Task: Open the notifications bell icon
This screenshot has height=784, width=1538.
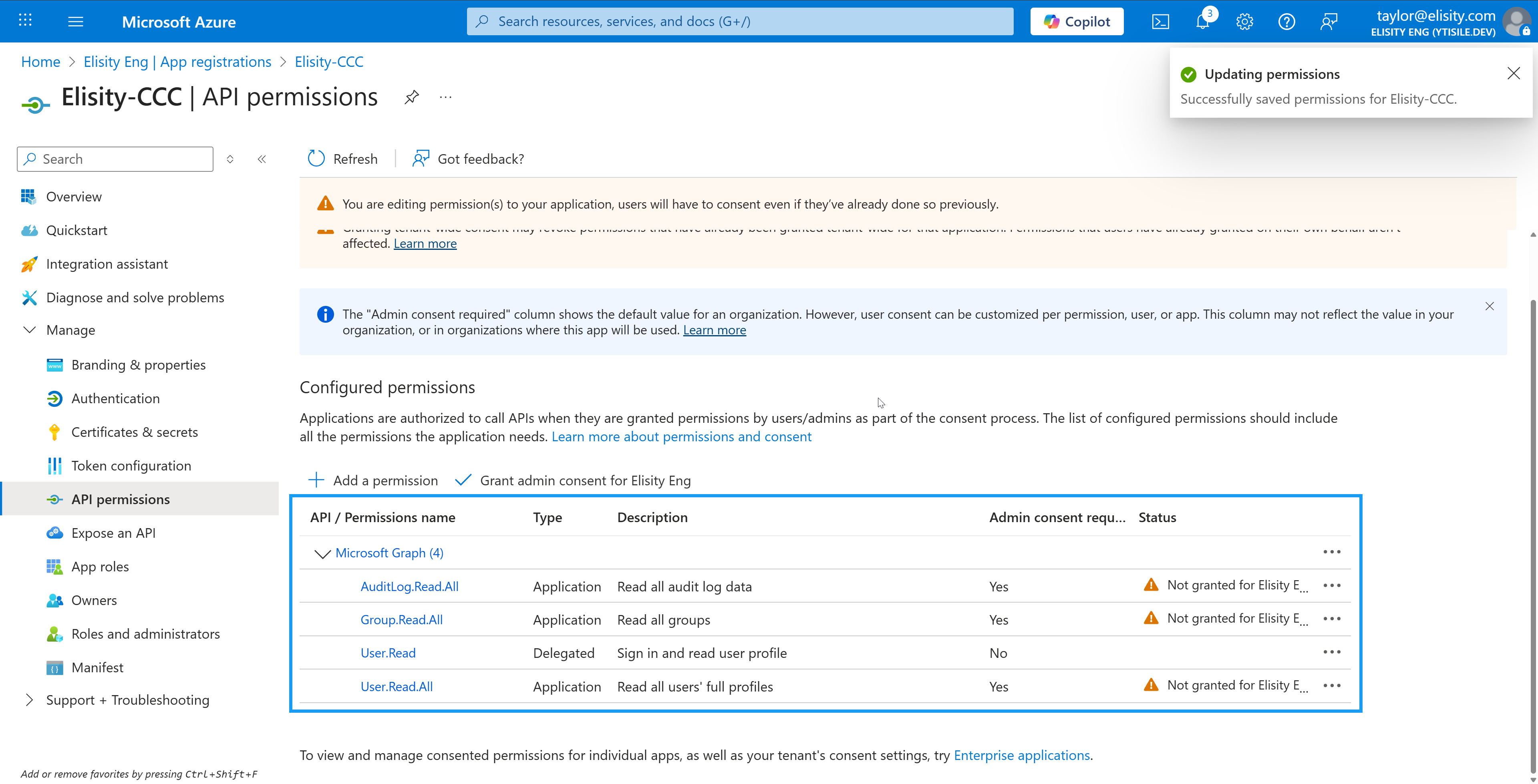Action: click(x=1202, y=22)
